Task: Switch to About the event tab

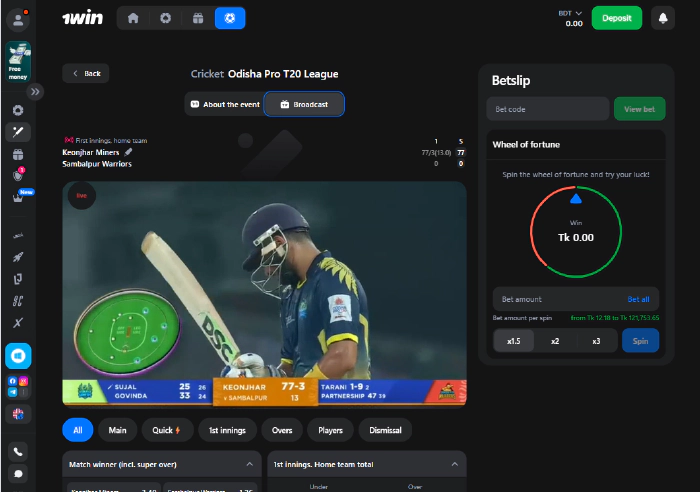Action: 225,104
